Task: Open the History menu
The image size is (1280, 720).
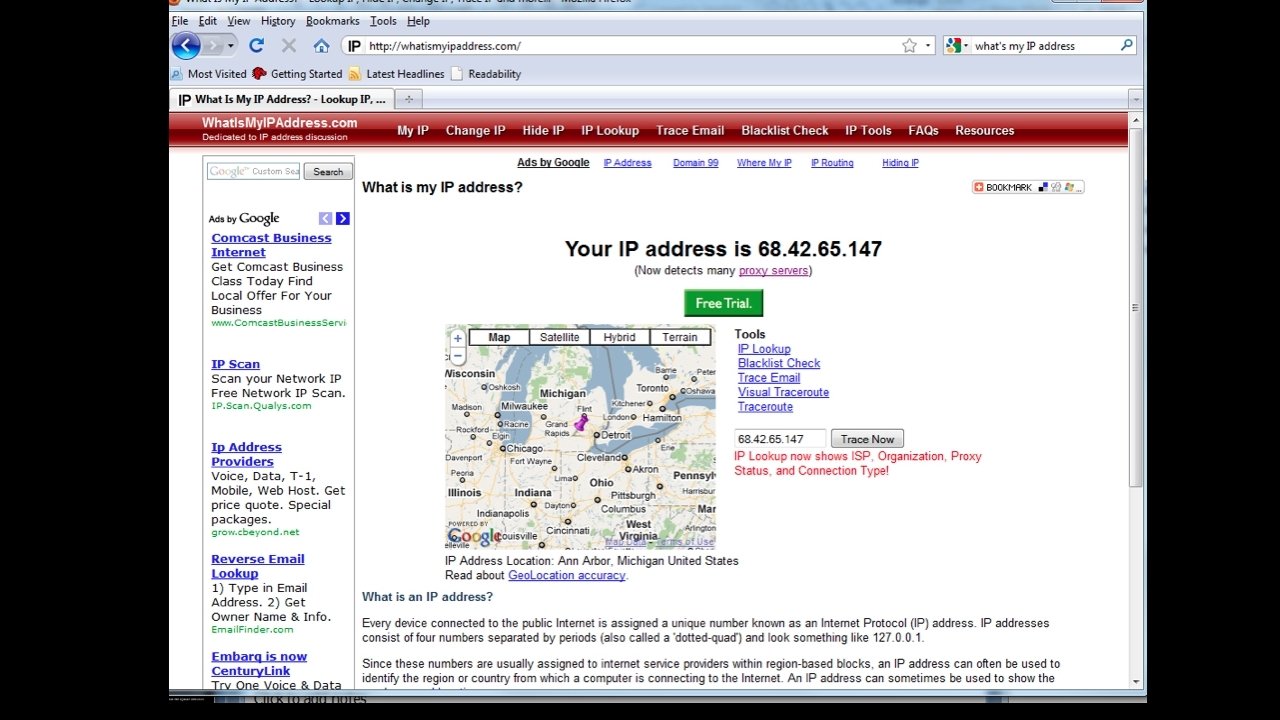Action: point(278,21)
